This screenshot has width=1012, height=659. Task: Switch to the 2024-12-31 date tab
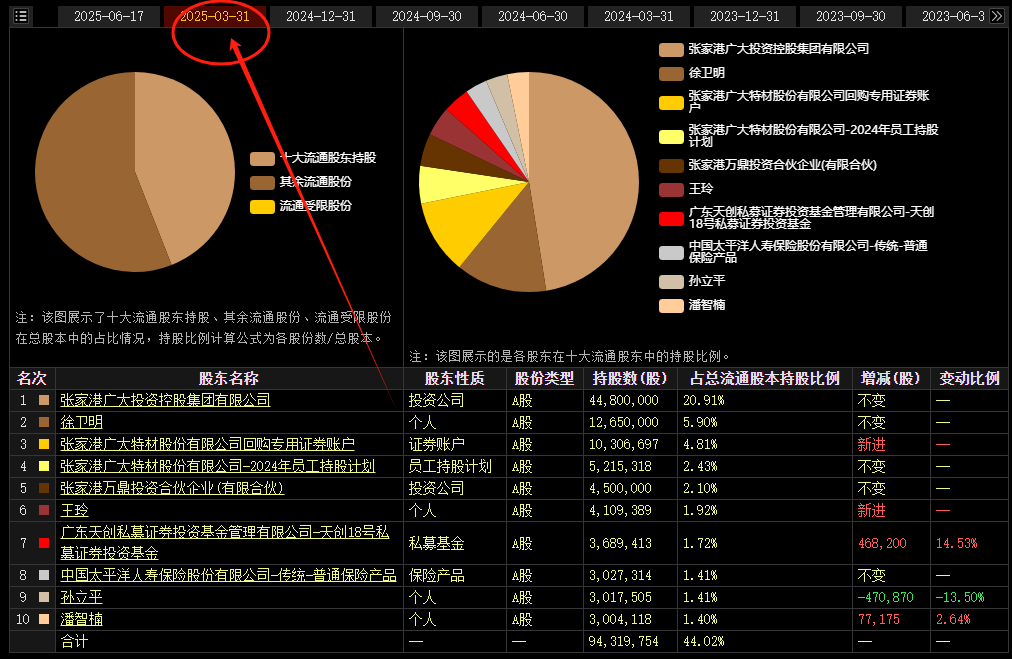321,16
